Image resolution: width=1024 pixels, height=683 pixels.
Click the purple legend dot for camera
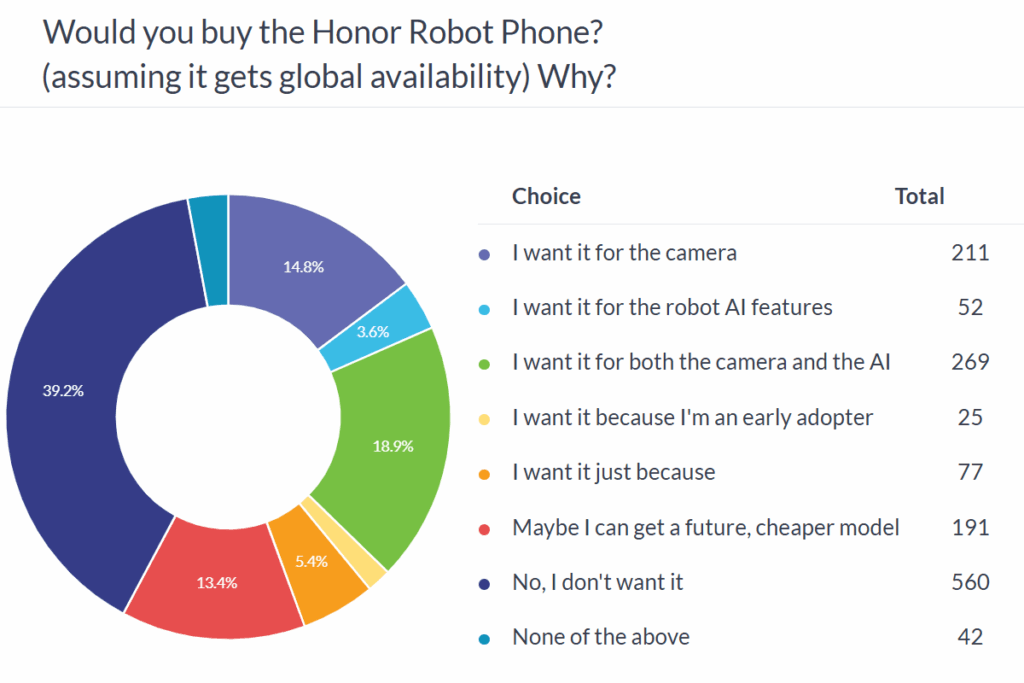click(485, 255)
